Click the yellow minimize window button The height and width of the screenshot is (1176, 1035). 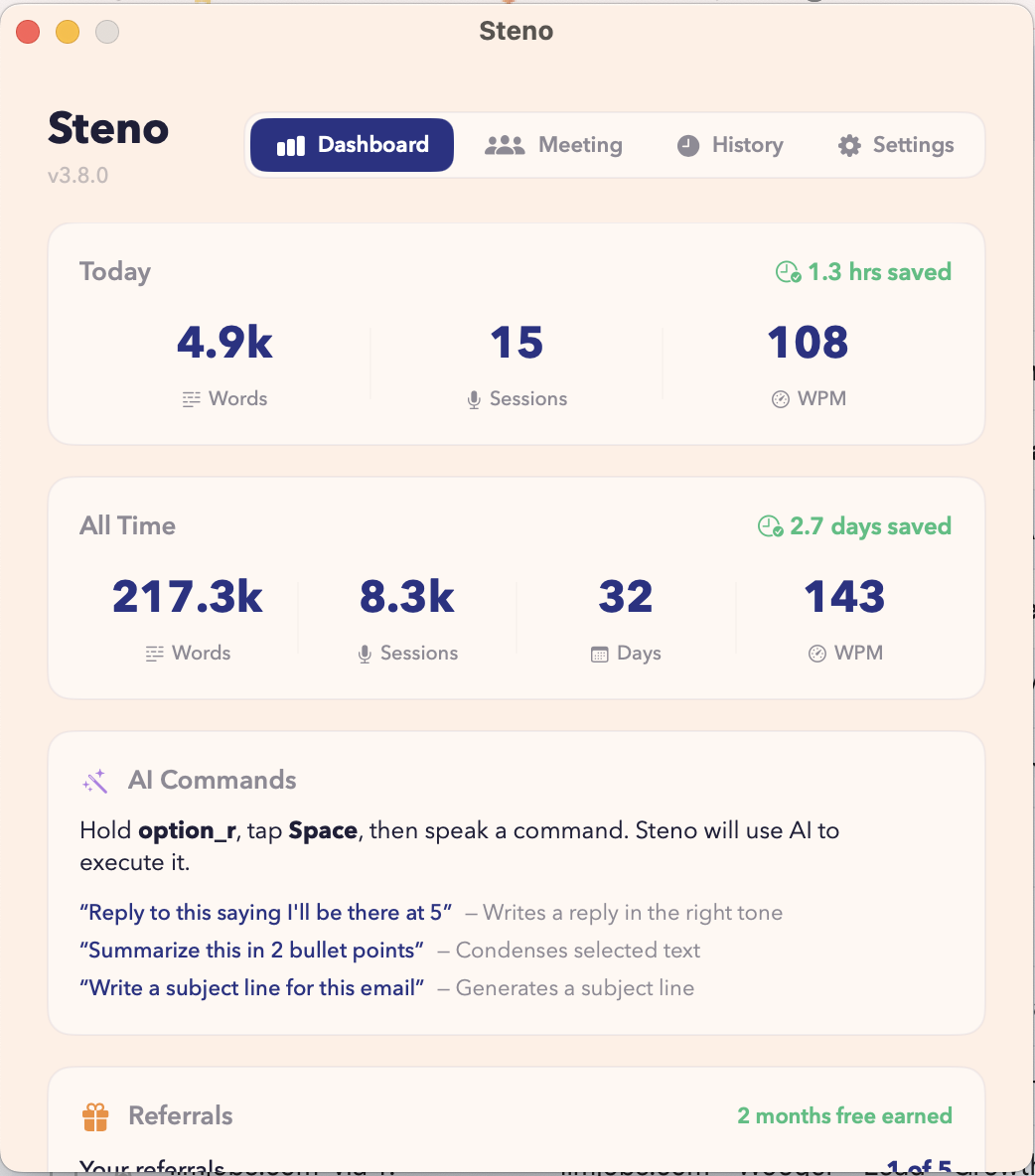68,32
